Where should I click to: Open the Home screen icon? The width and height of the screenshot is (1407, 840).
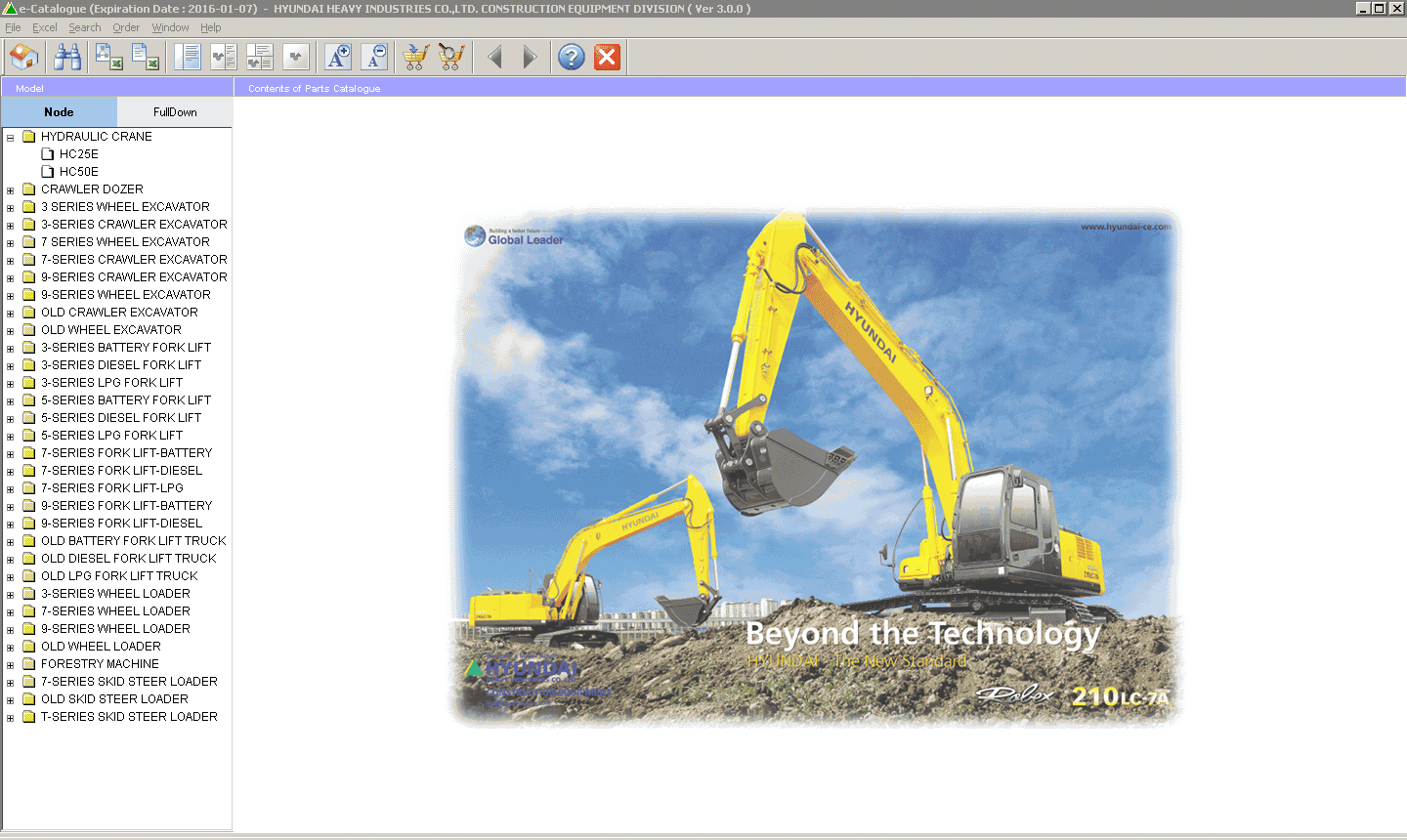(x=23, y=57)
